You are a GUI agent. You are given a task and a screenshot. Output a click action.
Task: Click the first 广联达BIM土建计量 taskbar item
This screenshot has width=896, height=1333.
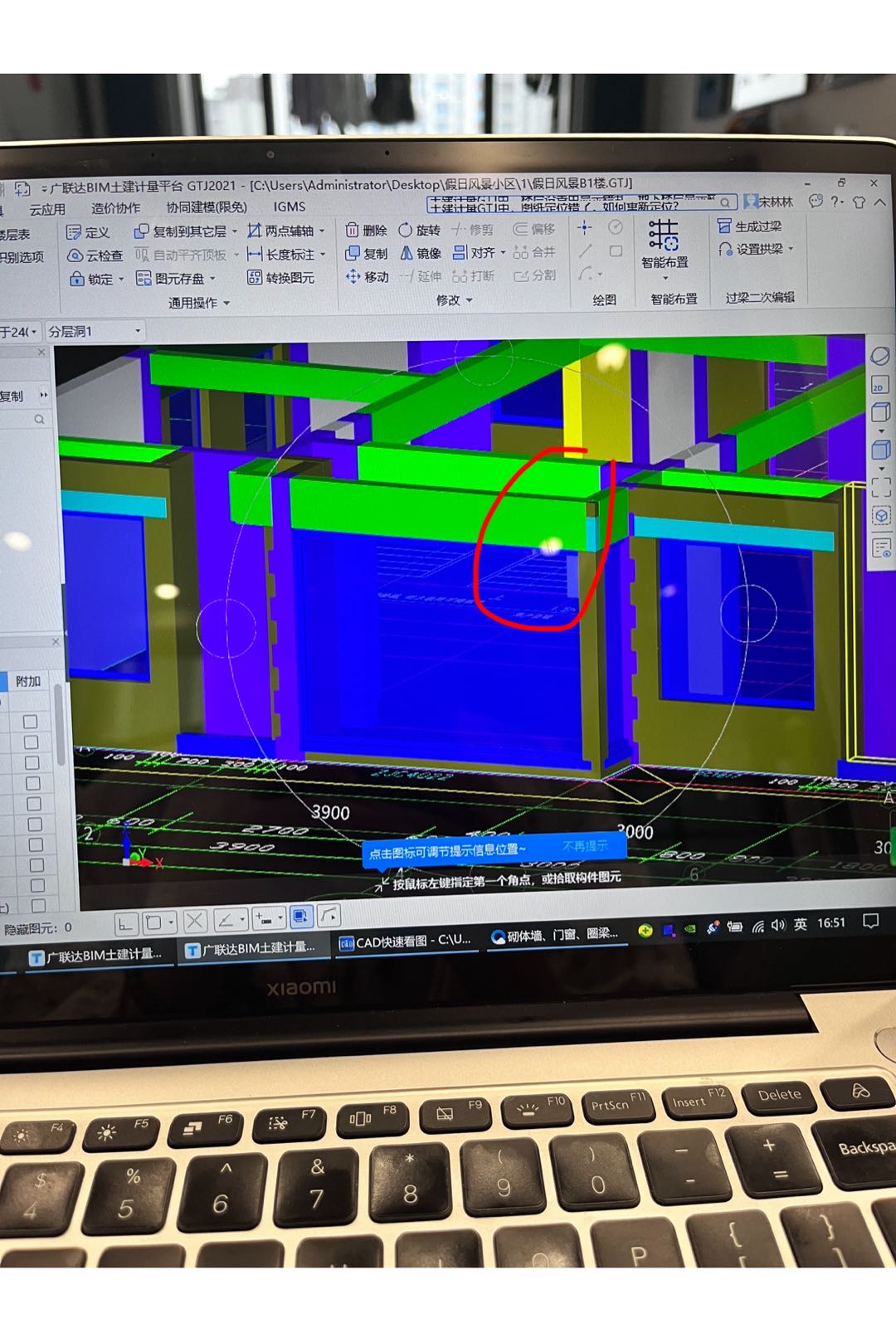(x=96, y=956)
